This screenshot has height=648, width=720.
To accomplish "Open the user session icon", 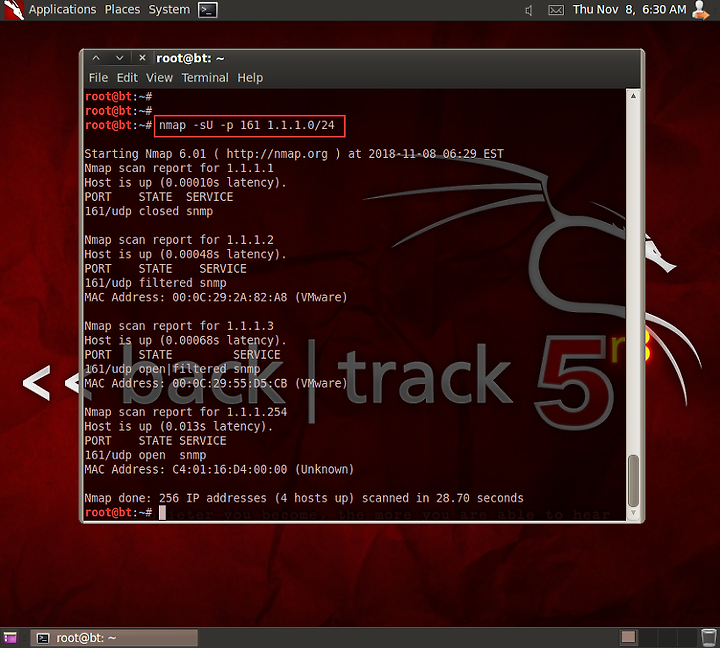I will (700, 10).
